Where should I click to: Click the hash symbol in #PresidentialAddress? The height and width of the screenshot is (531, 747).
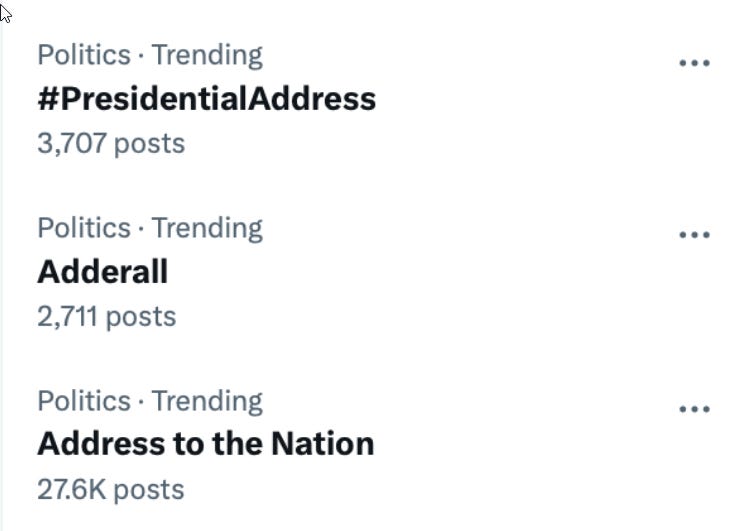click(x=47, y=99)
